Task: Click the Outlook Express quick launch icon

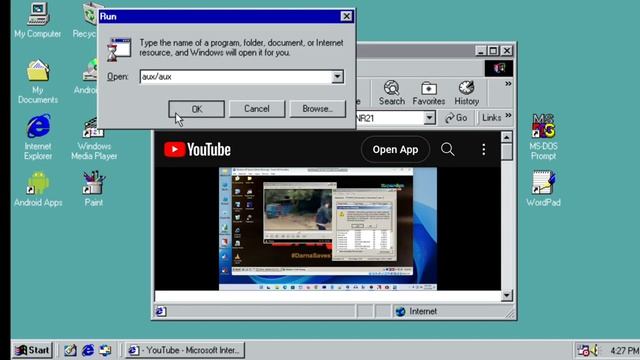Action: point(105,350)
